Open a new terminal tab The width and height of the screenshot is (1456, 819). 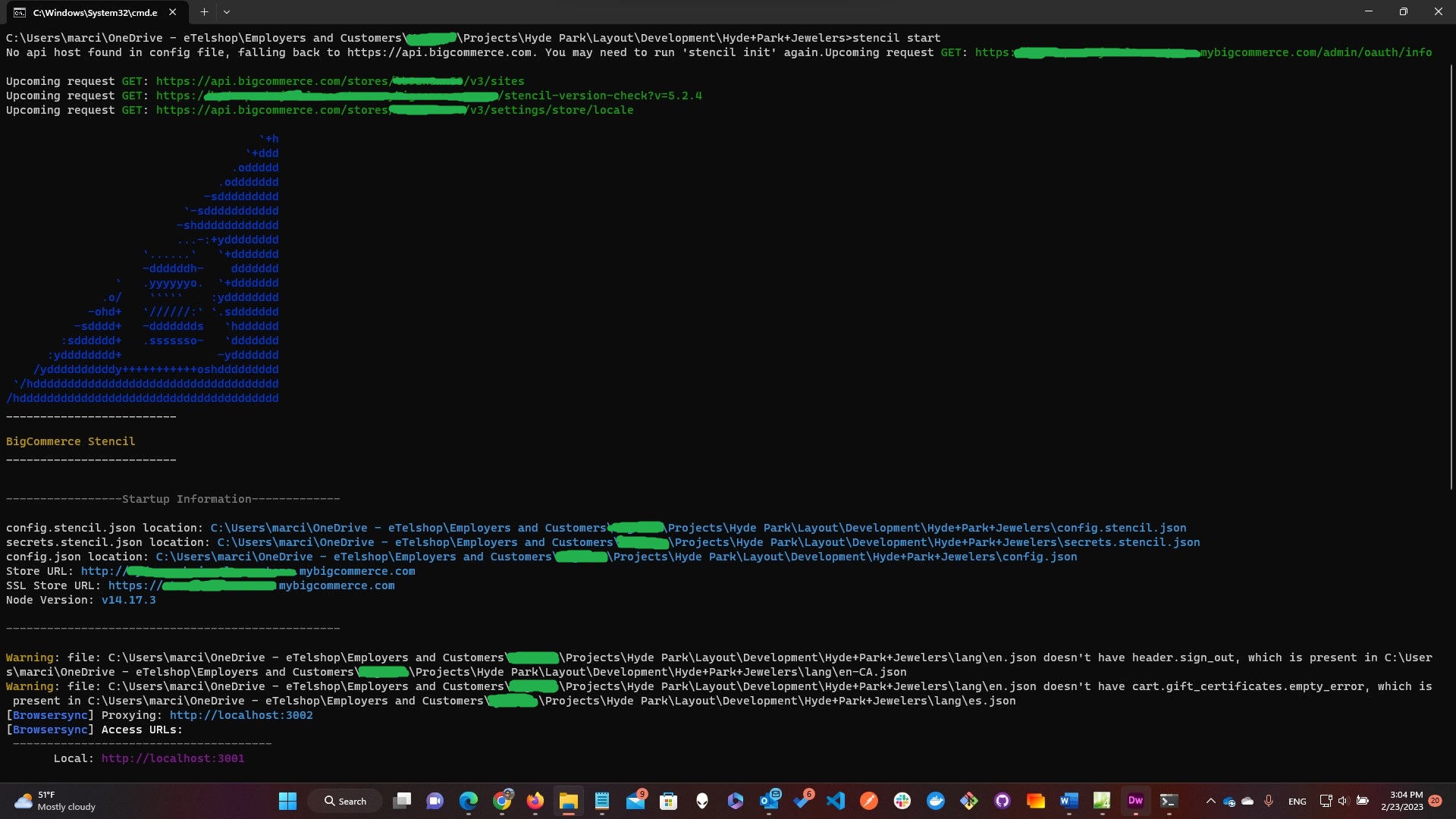(x=204, y=12)
